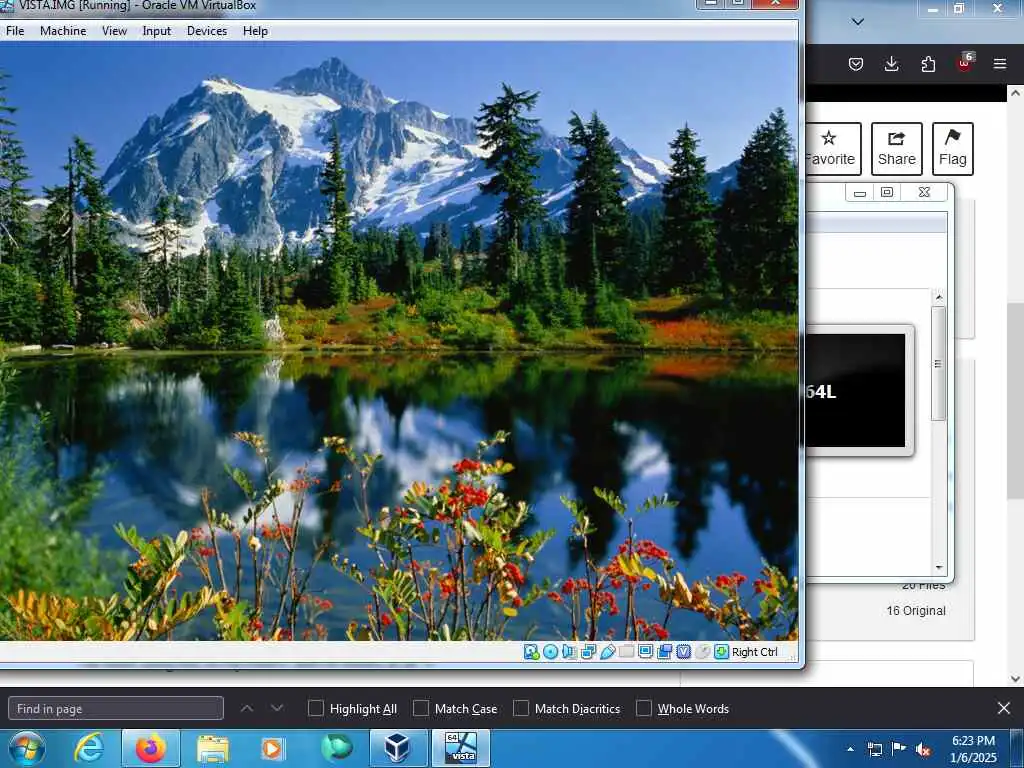Screen dimensions: 1024x768
Task: Minimize the embedded emulator window on the page
Action: (859, 192)
